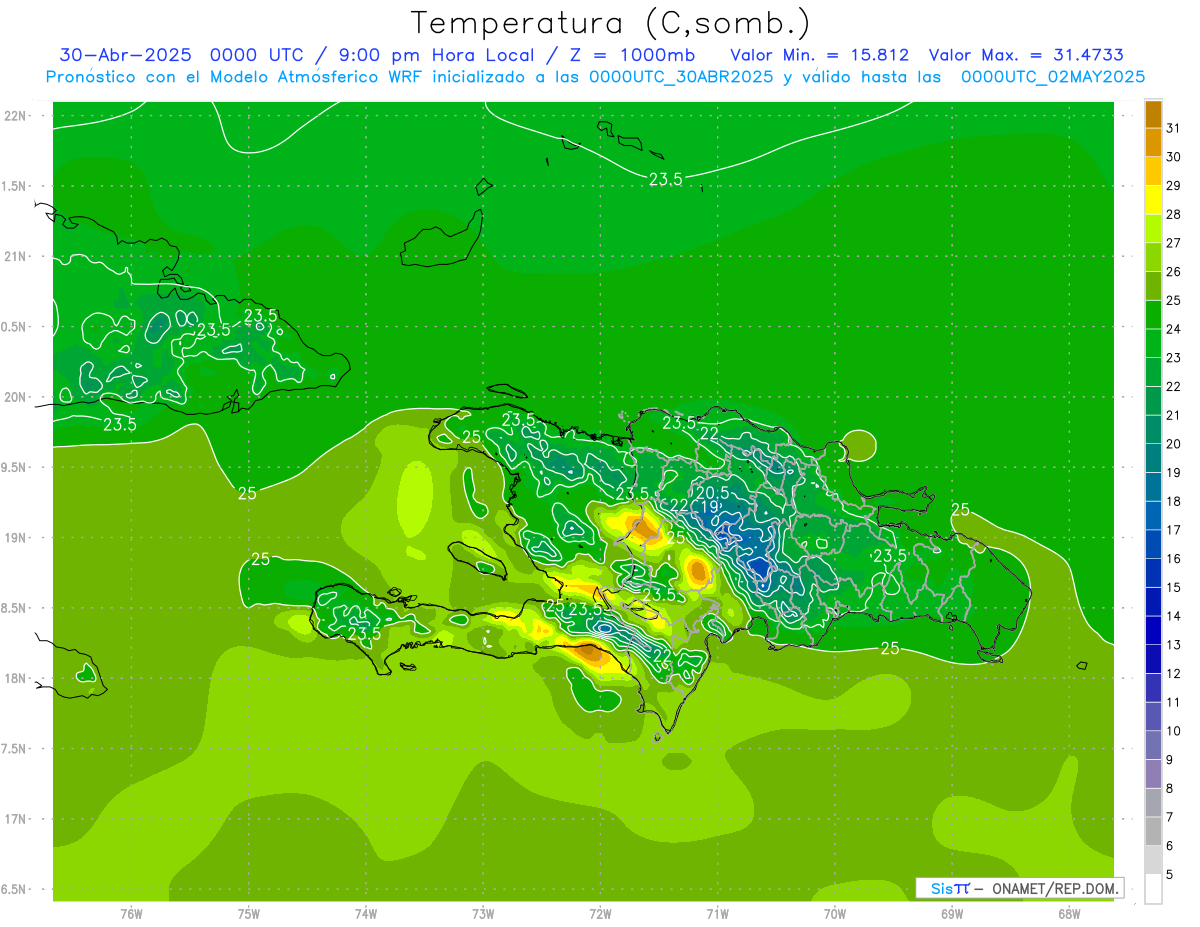The height and width of the screenshot is (927, 1200).
Task: Select the Valor Min. = 15.812 text
Action: (x=820, y=54)
